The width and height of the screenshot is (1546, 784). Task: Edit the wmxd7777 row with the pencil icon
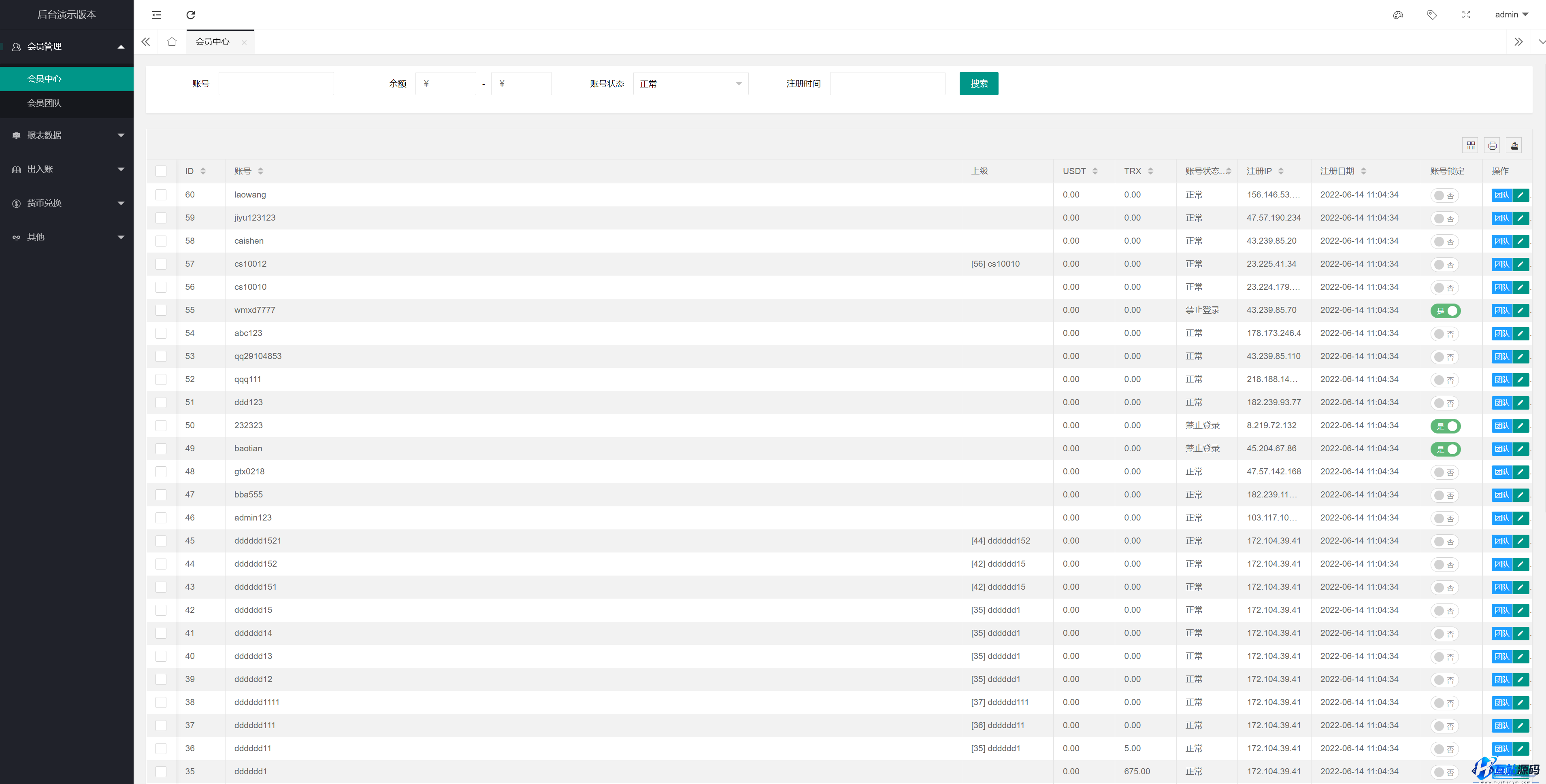pos(1521,310)
